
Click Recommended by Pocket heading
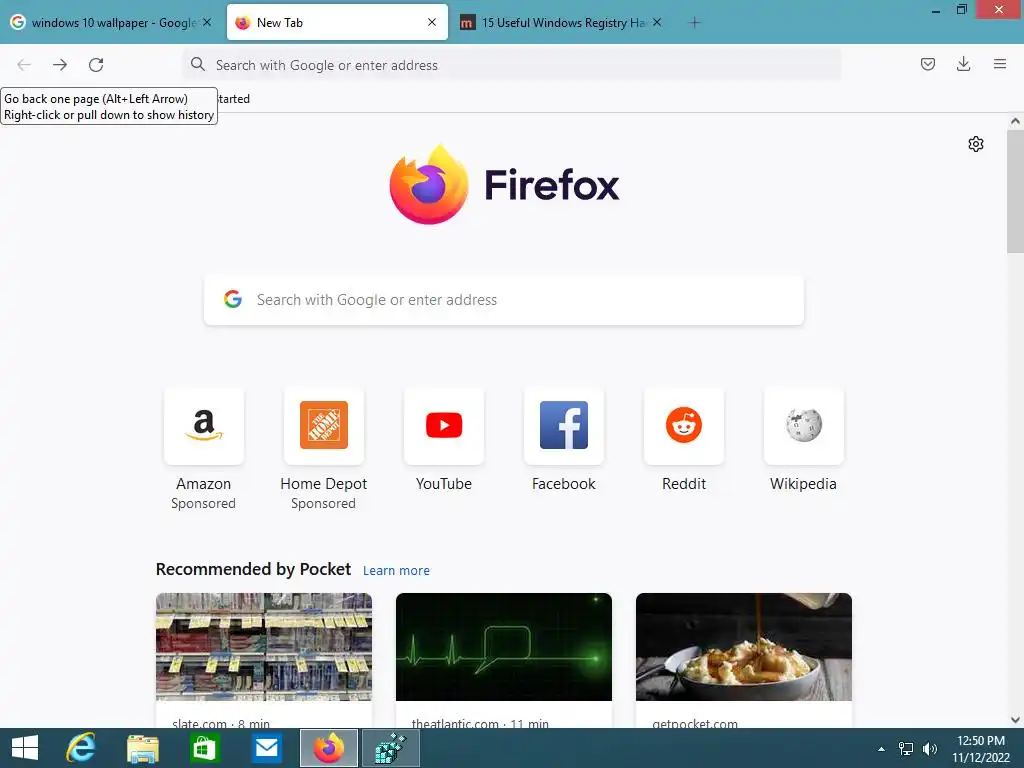(x=253, y=569)
